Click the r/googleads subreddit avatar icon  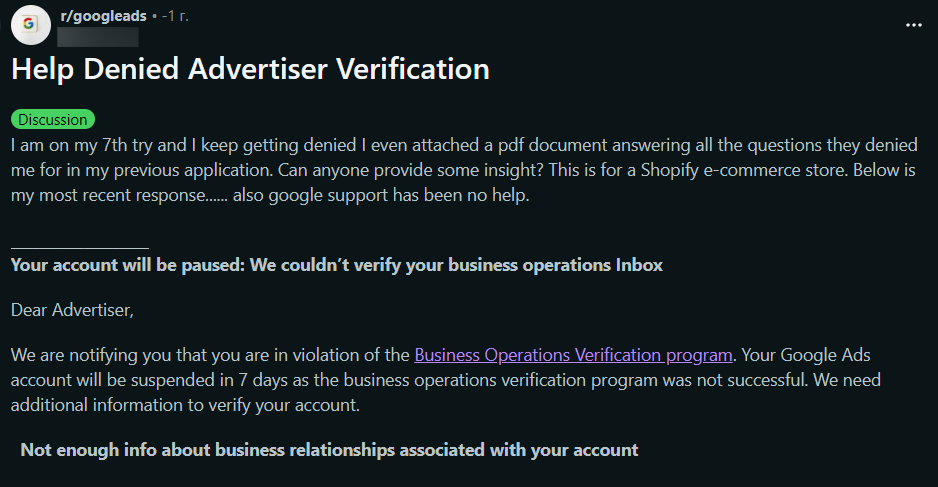pyautogui.click(x=31, y=23)
